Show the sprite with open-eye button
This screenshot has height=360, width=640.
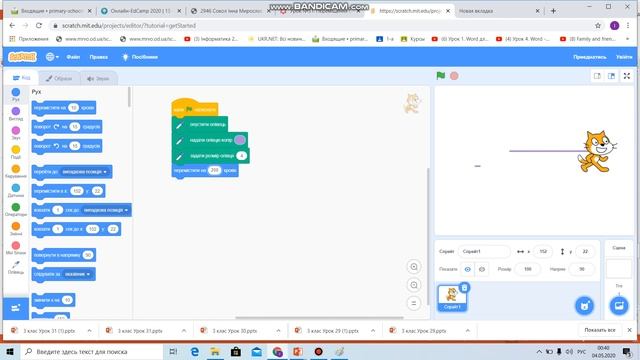click(x=467, y=269)
